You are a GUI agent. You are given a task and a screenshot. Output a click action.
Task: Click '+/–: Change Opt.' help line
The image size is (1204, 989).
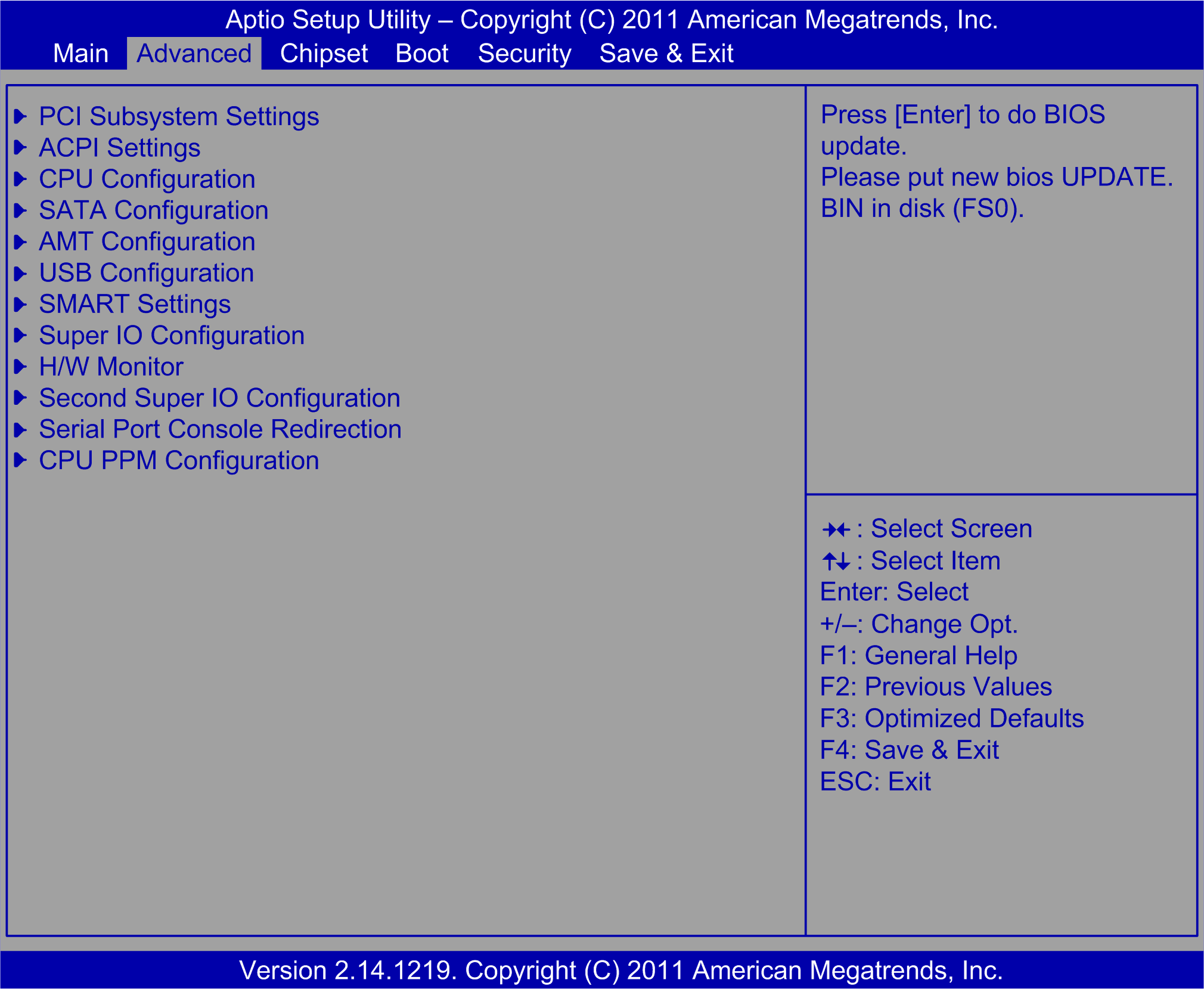coord(919,624)
